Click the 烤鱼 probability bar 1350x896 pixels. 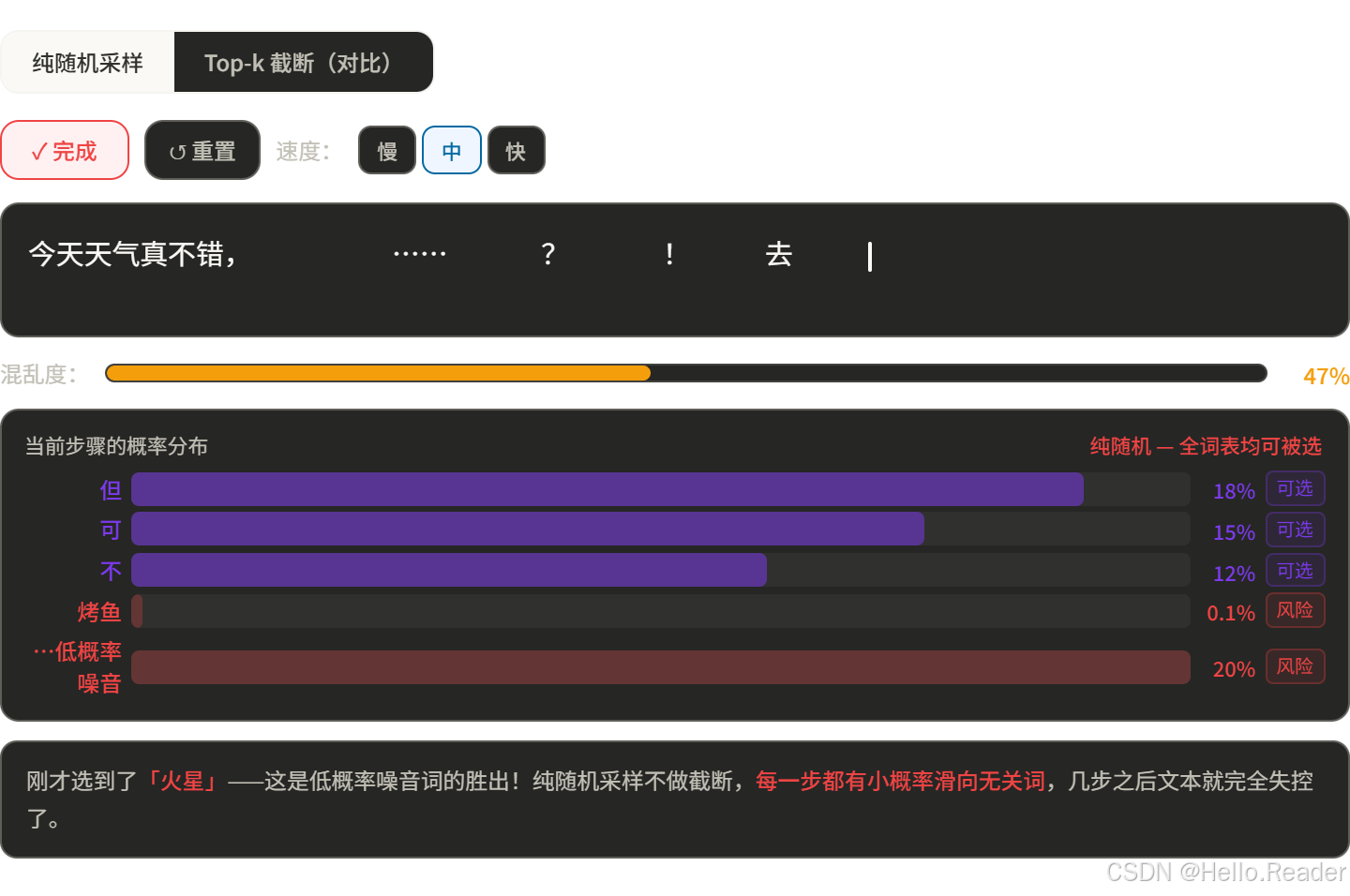pyautogui.click(x=661, y=611)
